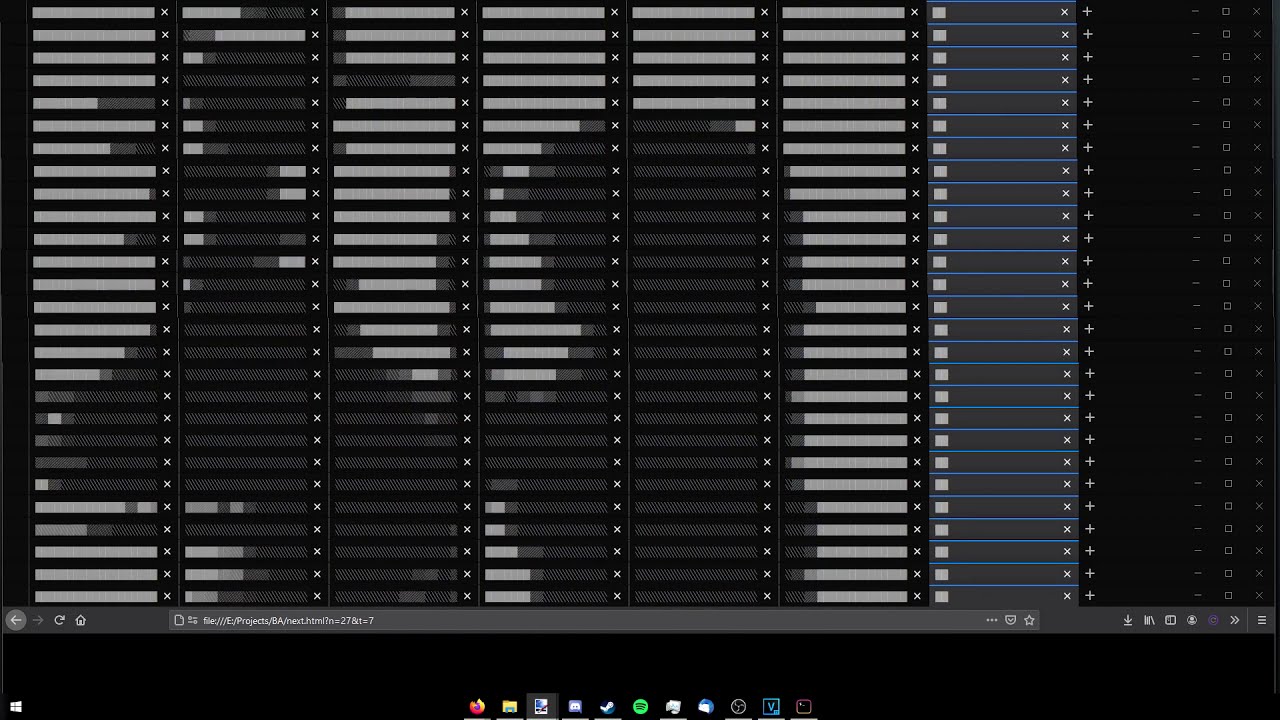Reload the current page

[x=59, y=620]
